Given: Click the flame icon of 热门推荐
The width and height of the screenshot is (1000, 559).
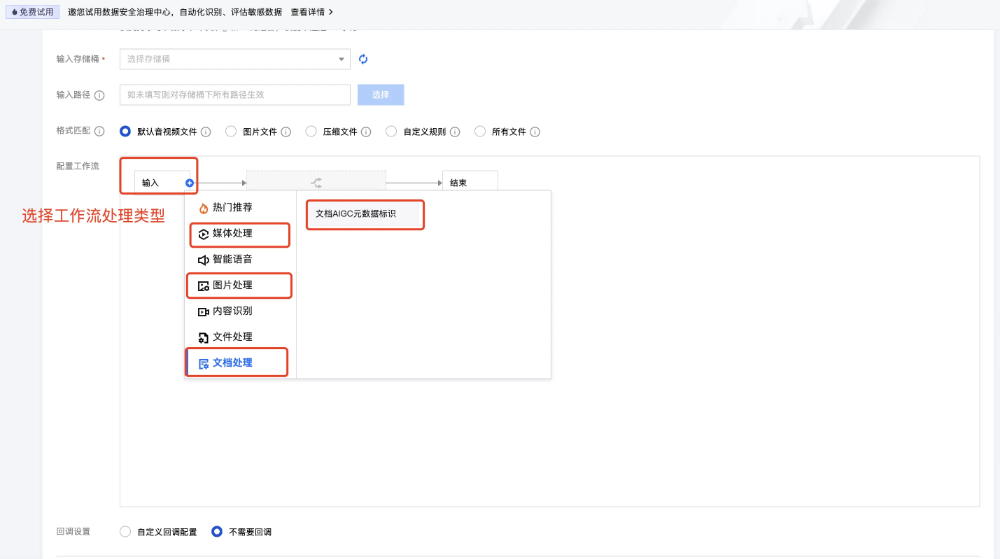Looking at the screenshot, I should pos(203,208).
